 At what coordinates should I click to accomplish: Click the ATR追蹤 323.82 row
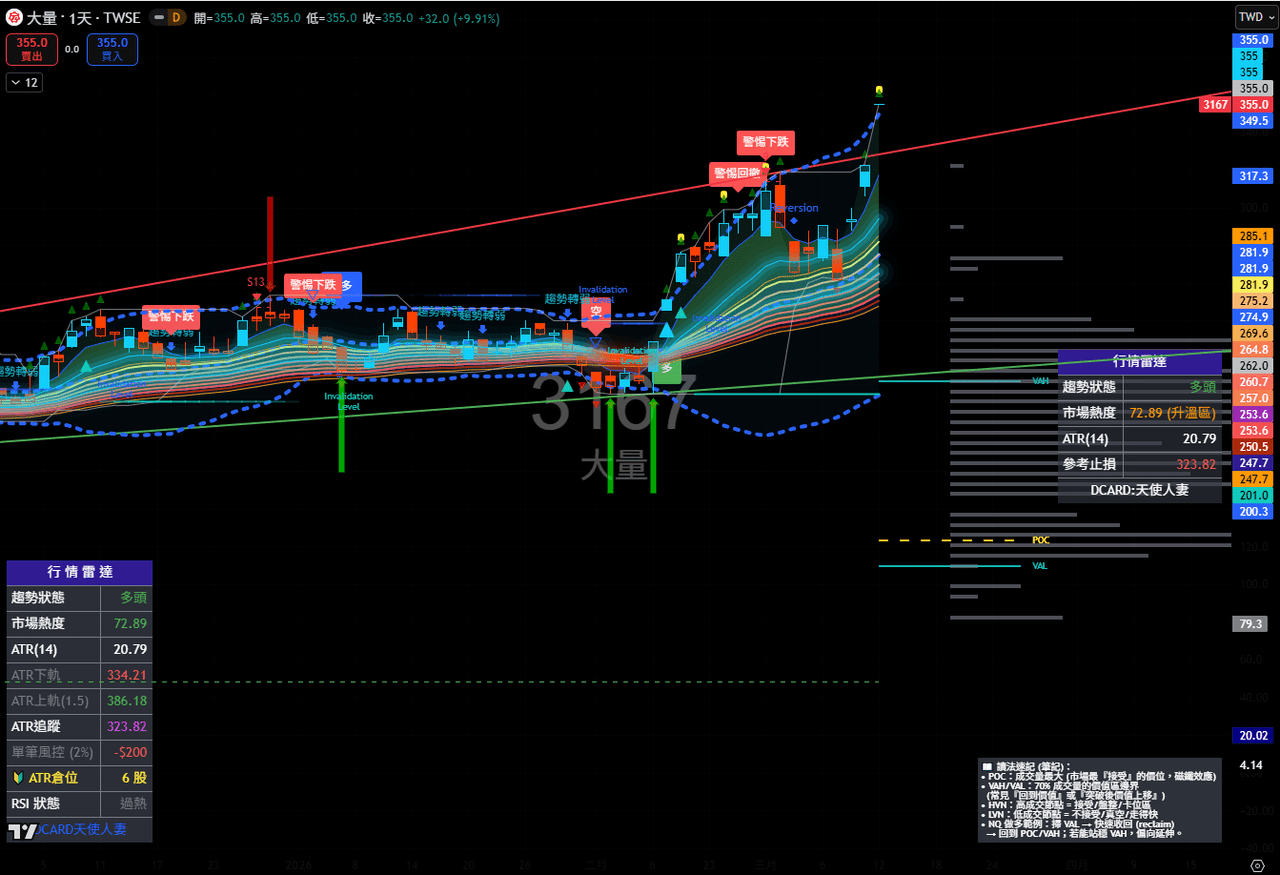[x=79, y=727]
